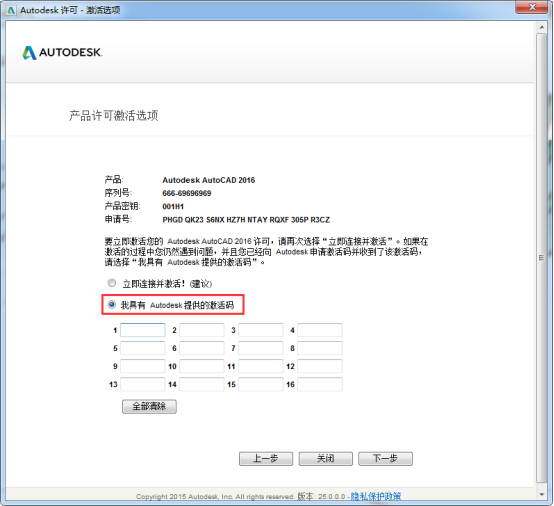Click activation code field 1
This screenshot has width=554, height=506.
tap(143, 330)
